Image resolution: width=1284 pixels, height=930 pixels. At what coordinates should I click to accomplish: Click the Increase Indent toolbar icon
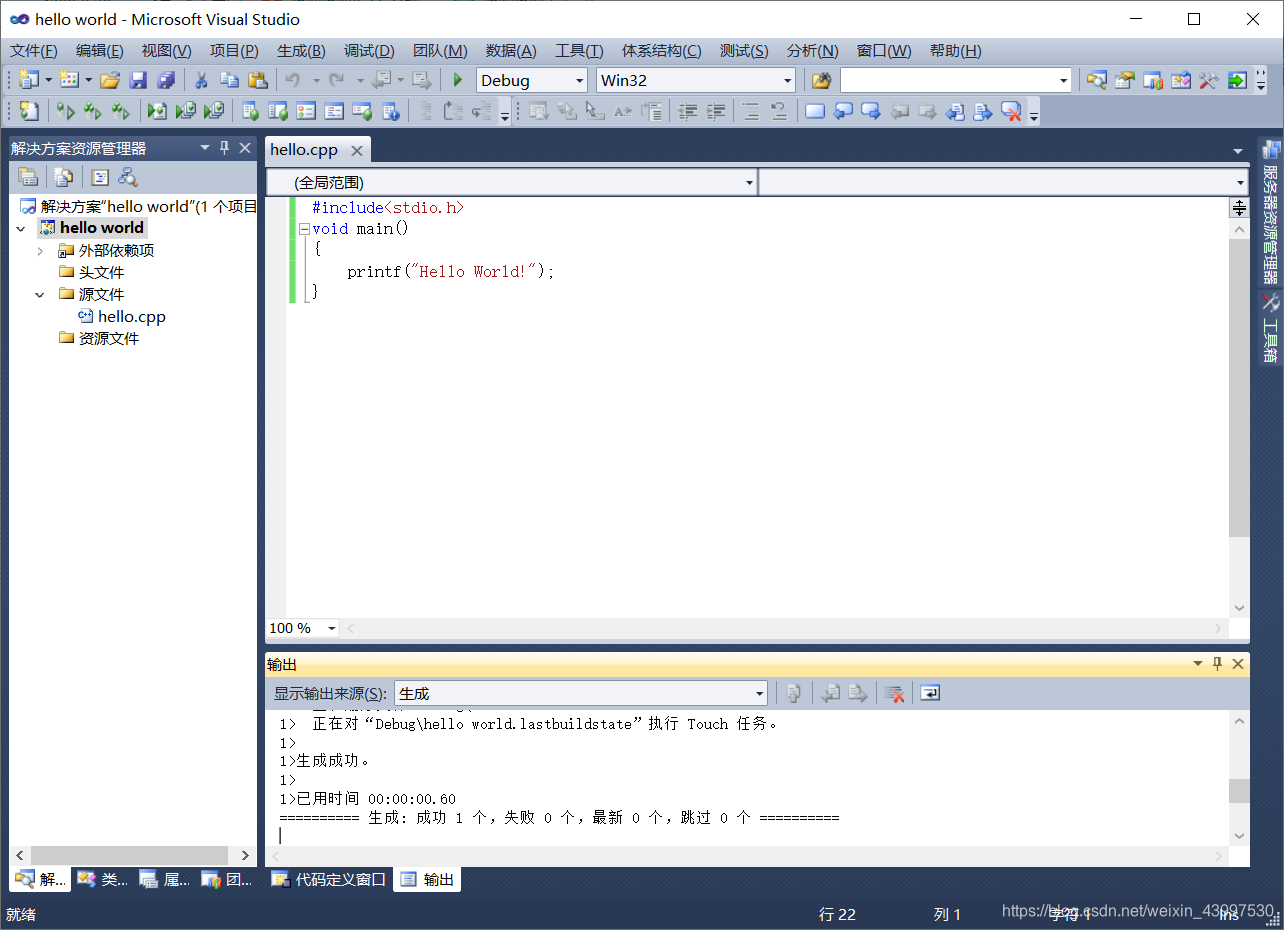point(716,112)
